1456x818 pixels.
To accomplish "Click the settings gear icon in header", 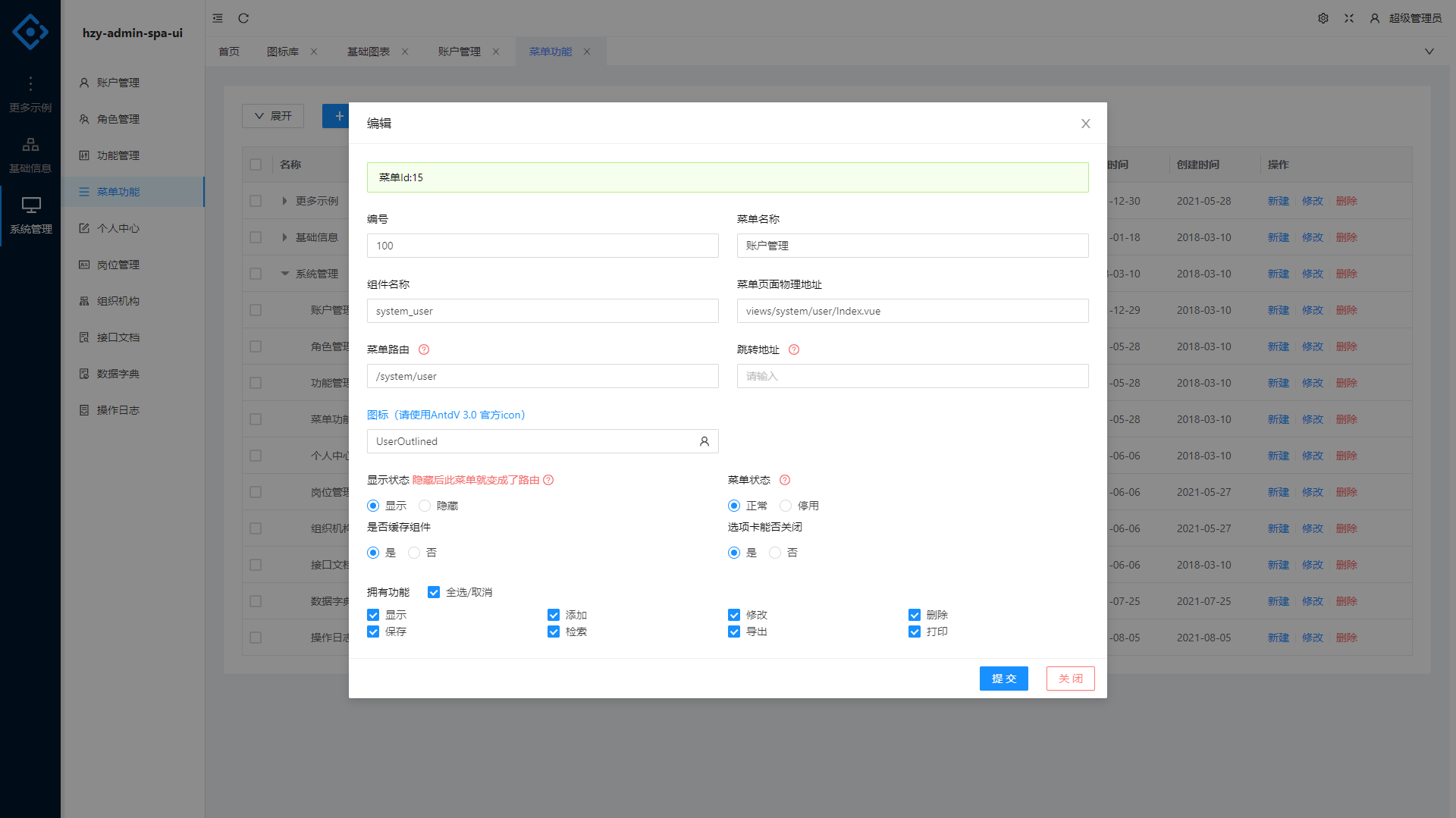I will pyautogui.click(x=1323, y=18).
